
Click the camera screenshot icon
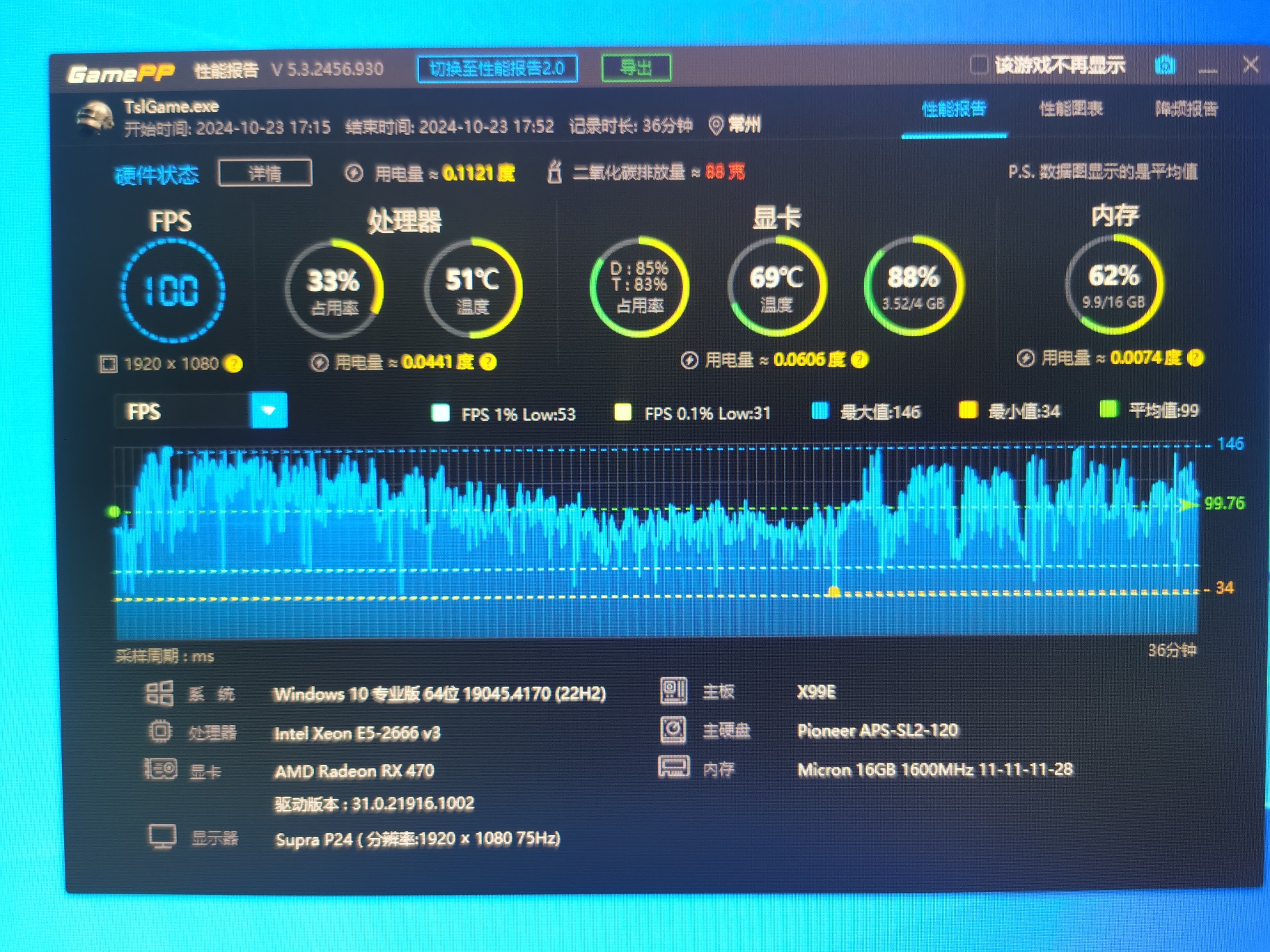coord(1165,65)
